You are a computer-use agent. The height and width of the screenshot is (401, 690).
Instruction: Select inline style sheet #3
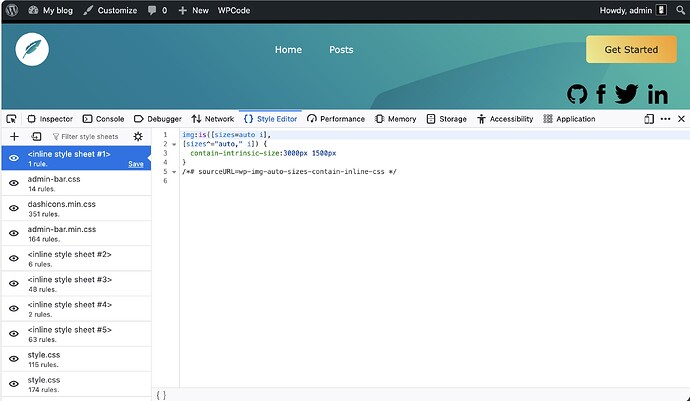click(x=76, y=283)
